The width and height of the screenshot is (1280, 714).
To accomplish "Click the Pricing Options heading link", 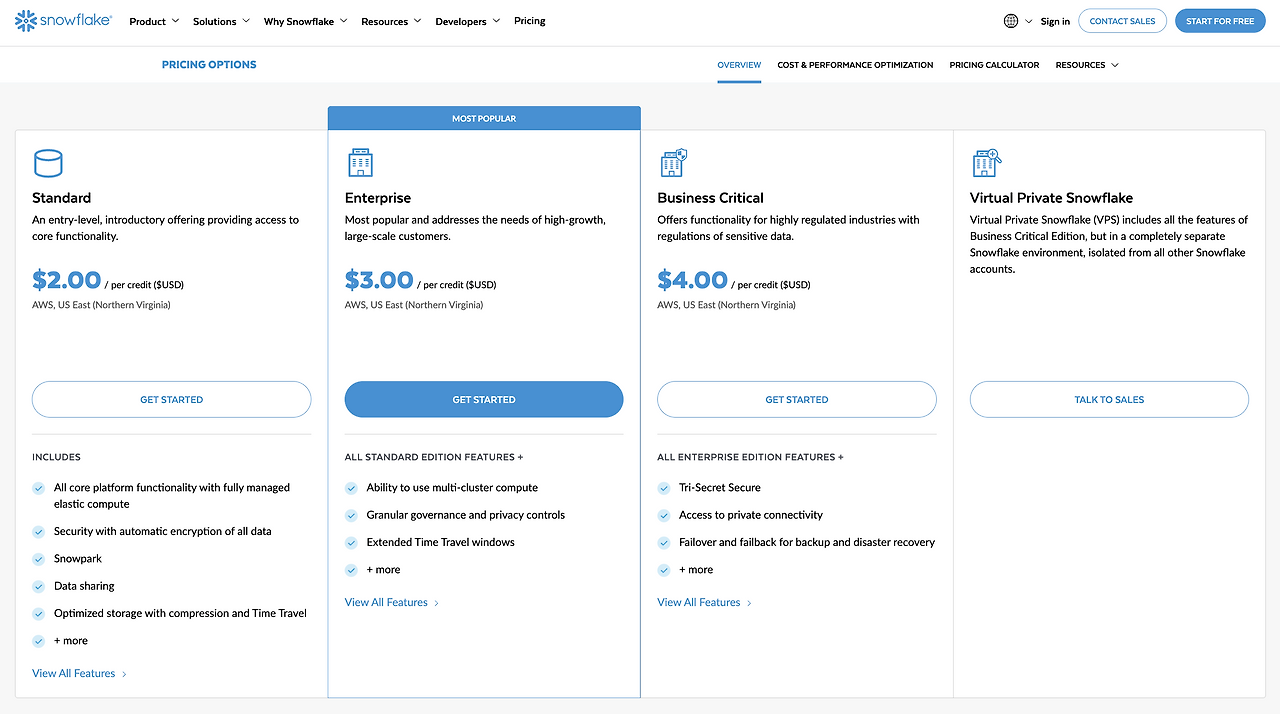I will [209, 65].
